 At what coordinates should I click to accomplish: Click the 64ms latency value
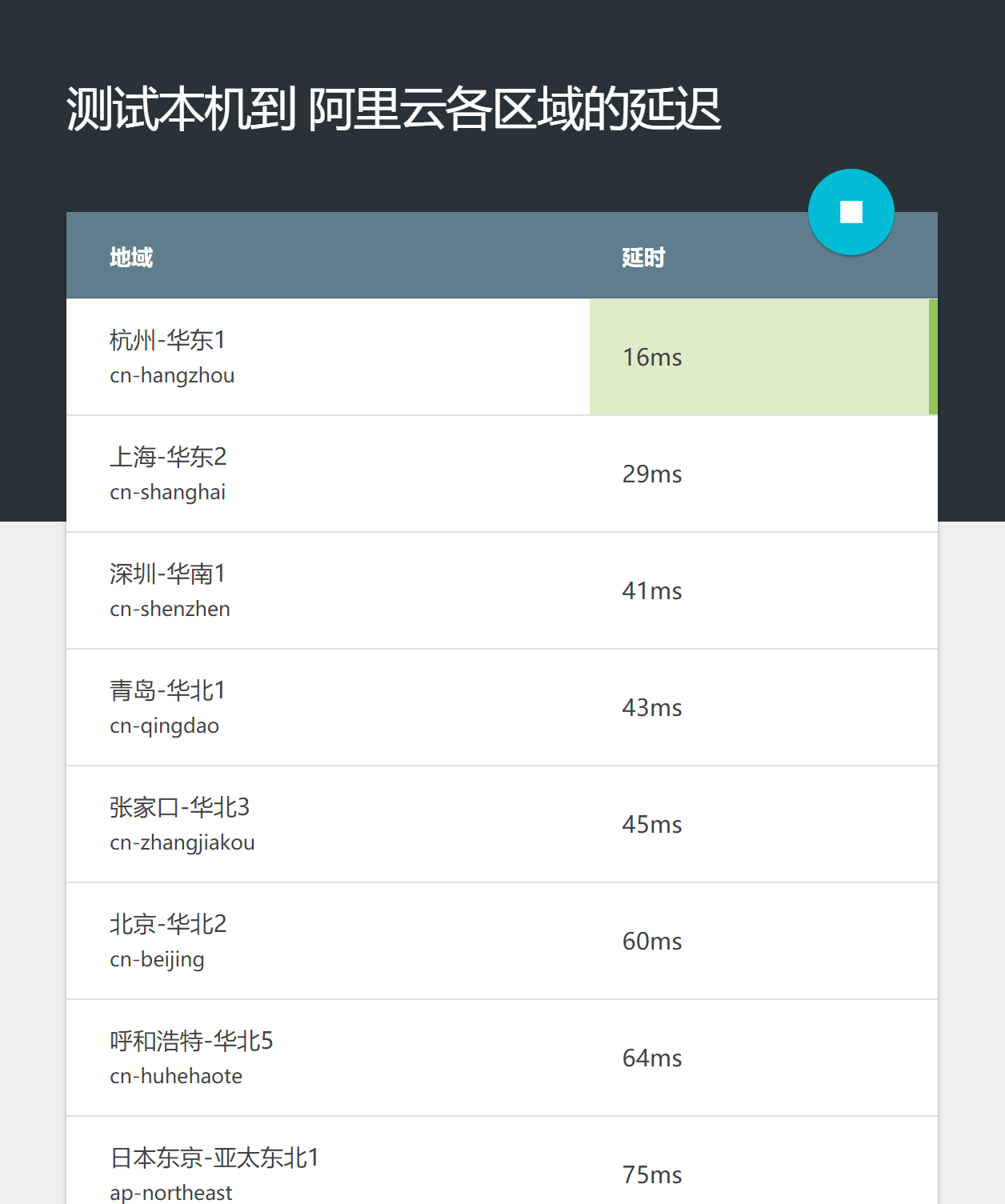[652, 1058]
